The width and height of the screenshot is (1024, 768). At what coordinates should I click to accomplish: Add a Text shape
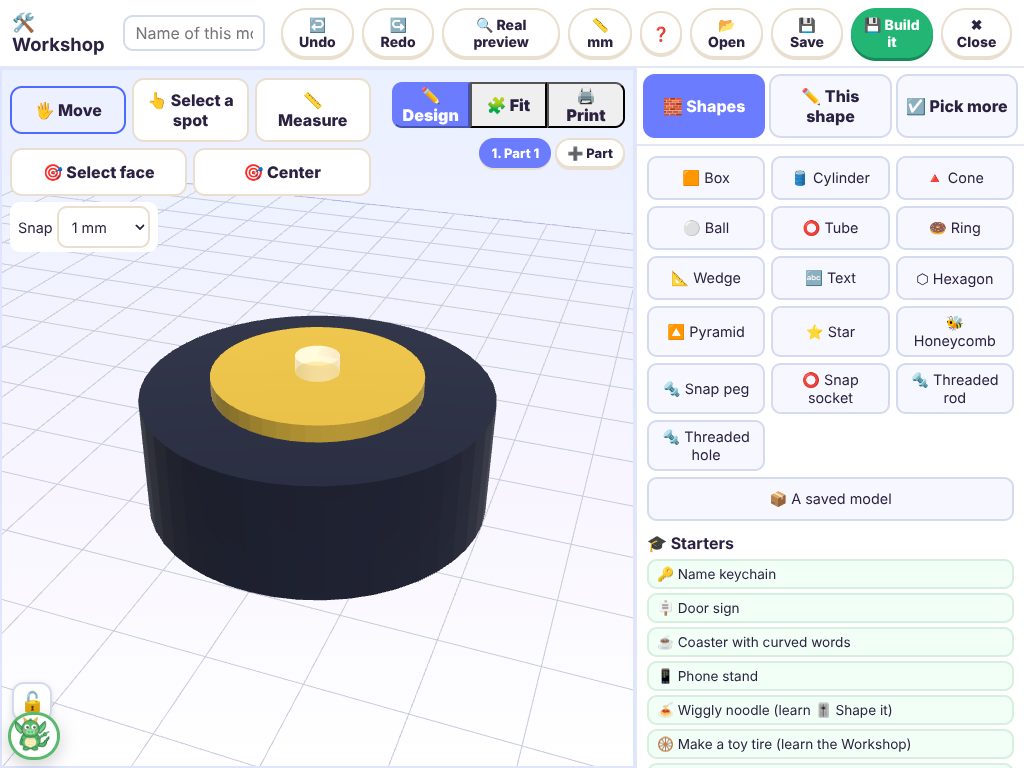830,278
